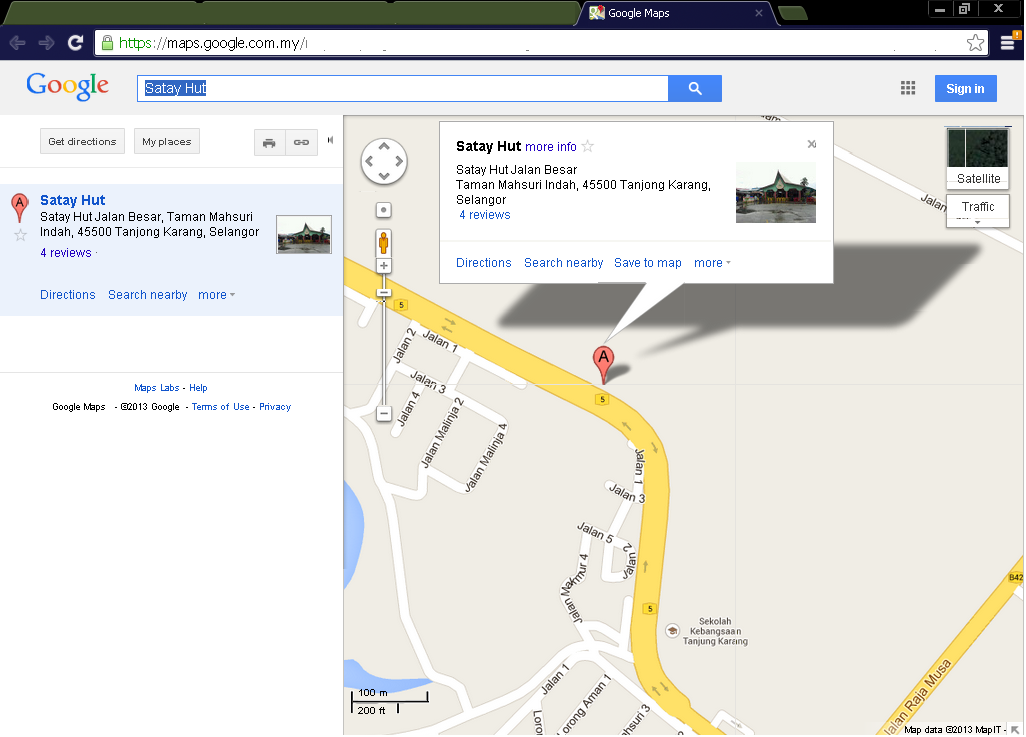The width and height of the screenshot is (1026, 737).
Task: Open '4 reviews' link in the sidebar
Action: coord(66,253)
